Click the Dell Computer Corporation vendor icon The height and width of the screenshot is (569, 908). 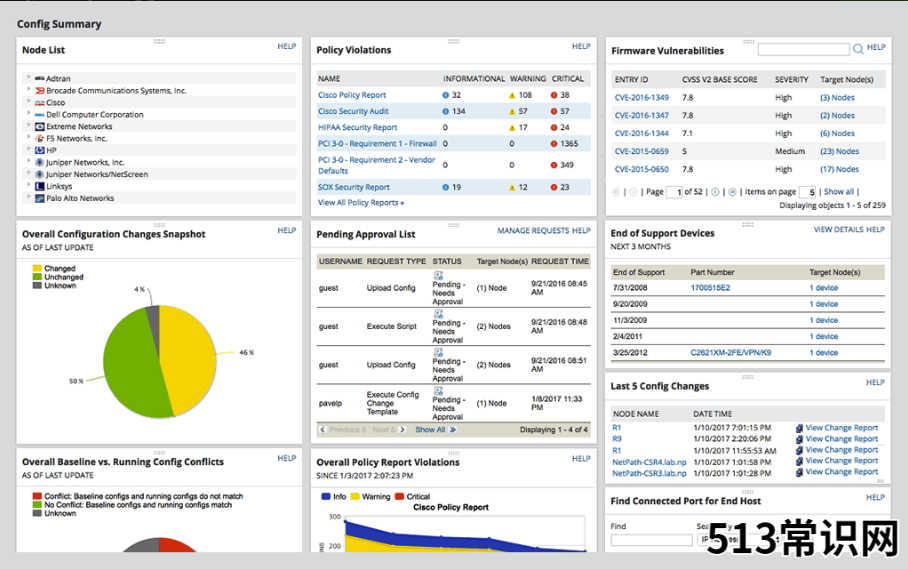point(39,115)
